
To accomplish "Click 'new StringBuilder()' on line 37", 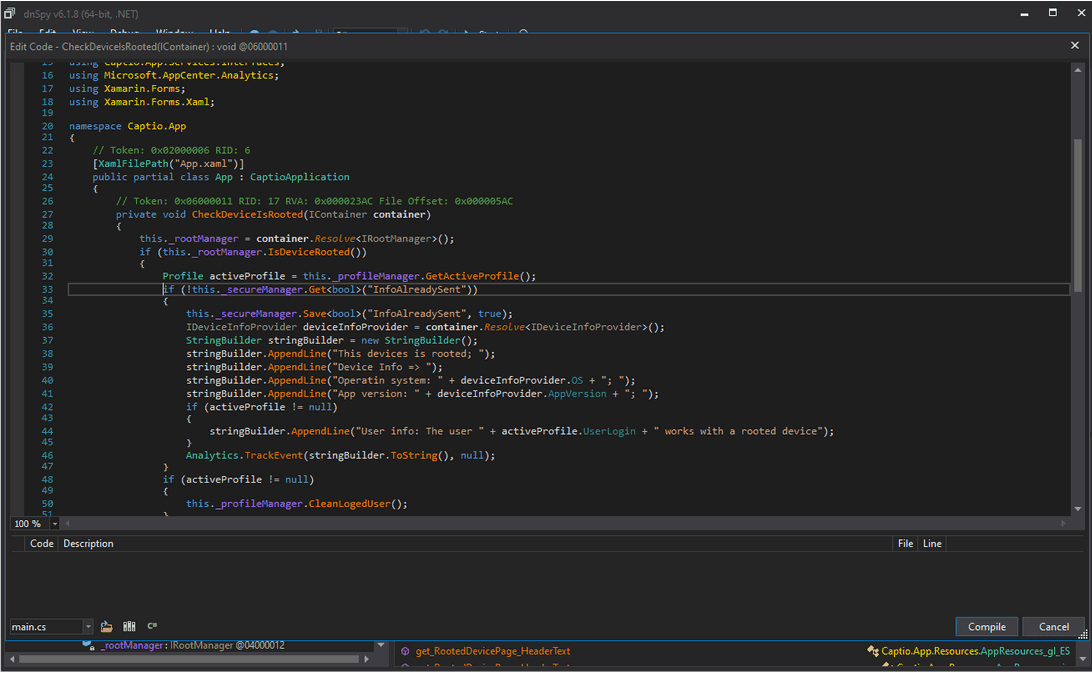I will click(x=416, y=340).
